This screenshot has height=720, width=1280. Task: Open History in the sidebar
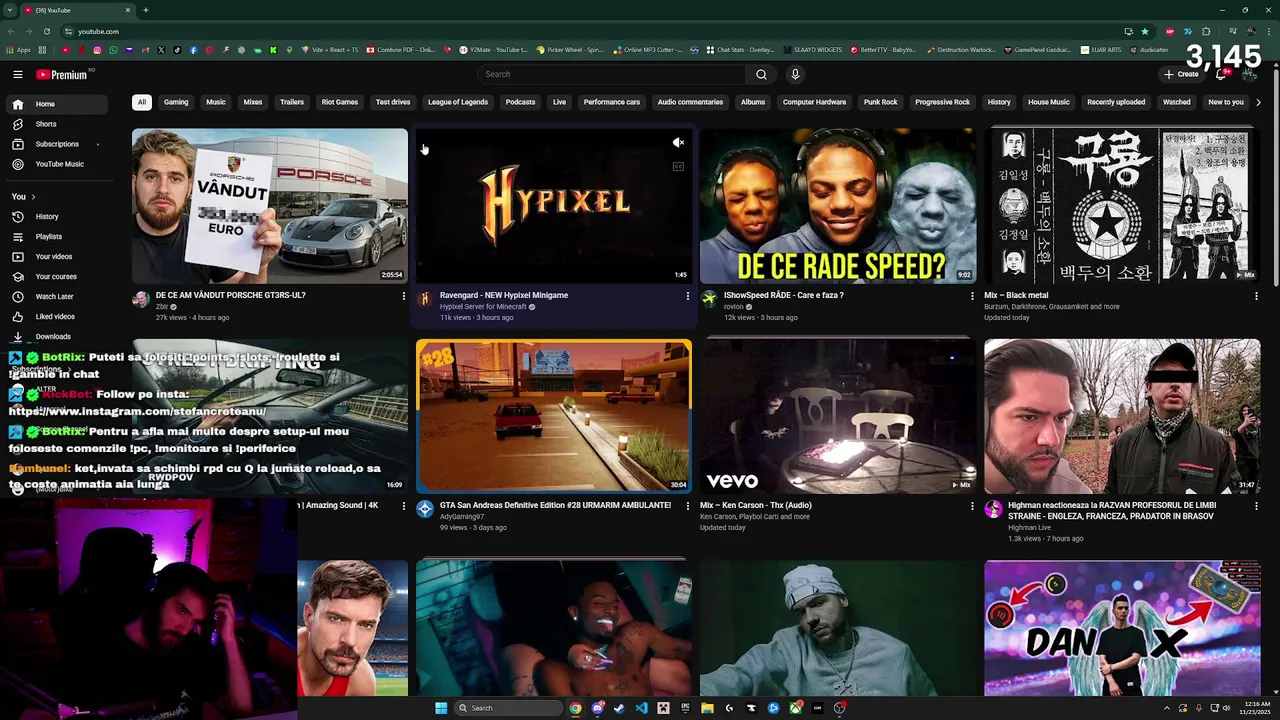point(59,217)
